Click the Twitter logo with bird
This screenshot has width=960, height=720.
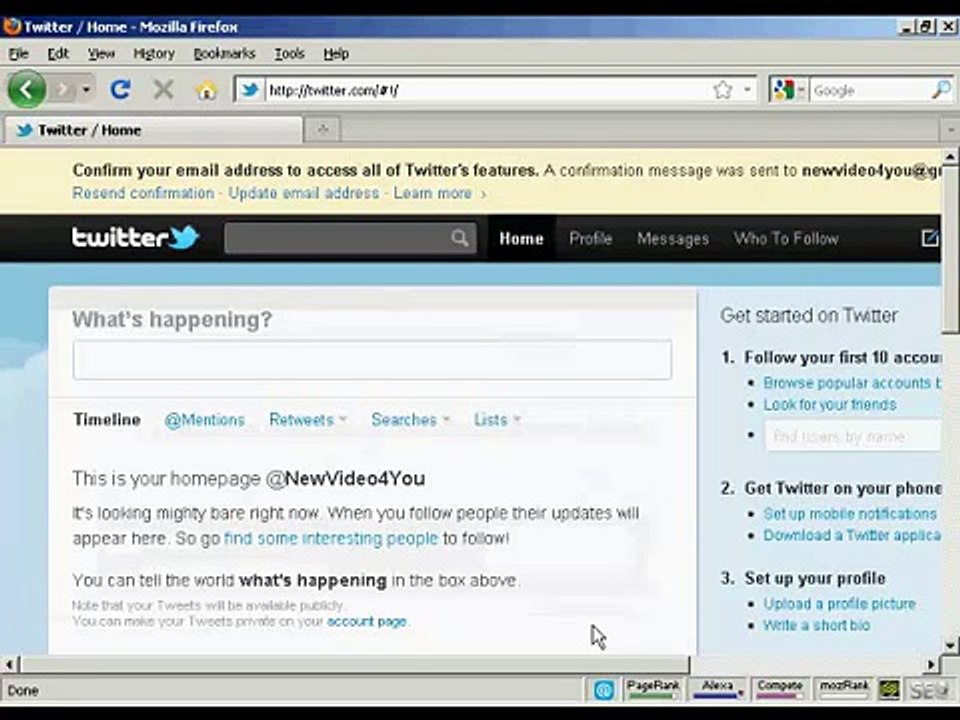[x=135, y=238]
